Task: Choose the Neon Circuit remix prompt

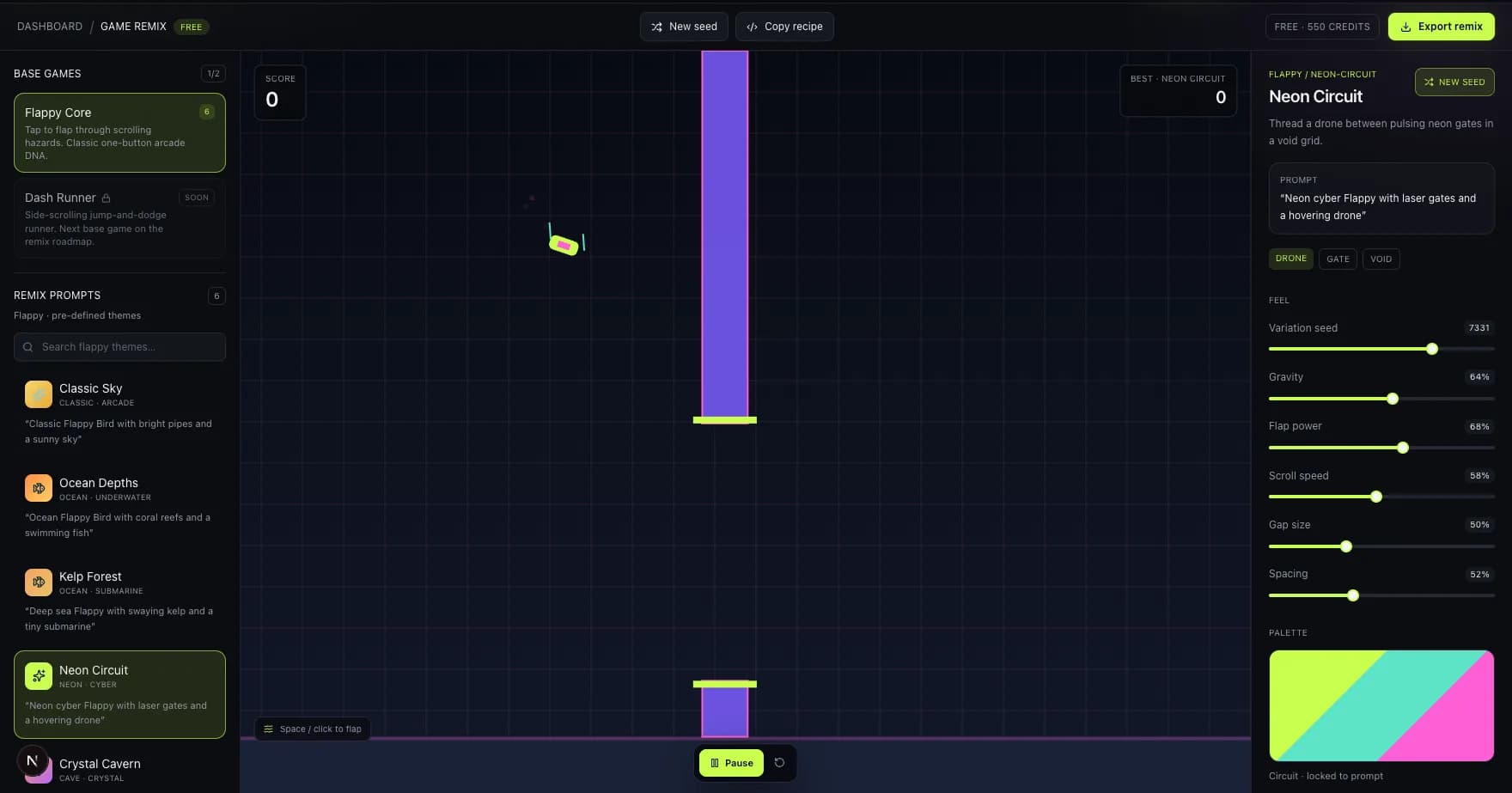Action: point(119,694)
